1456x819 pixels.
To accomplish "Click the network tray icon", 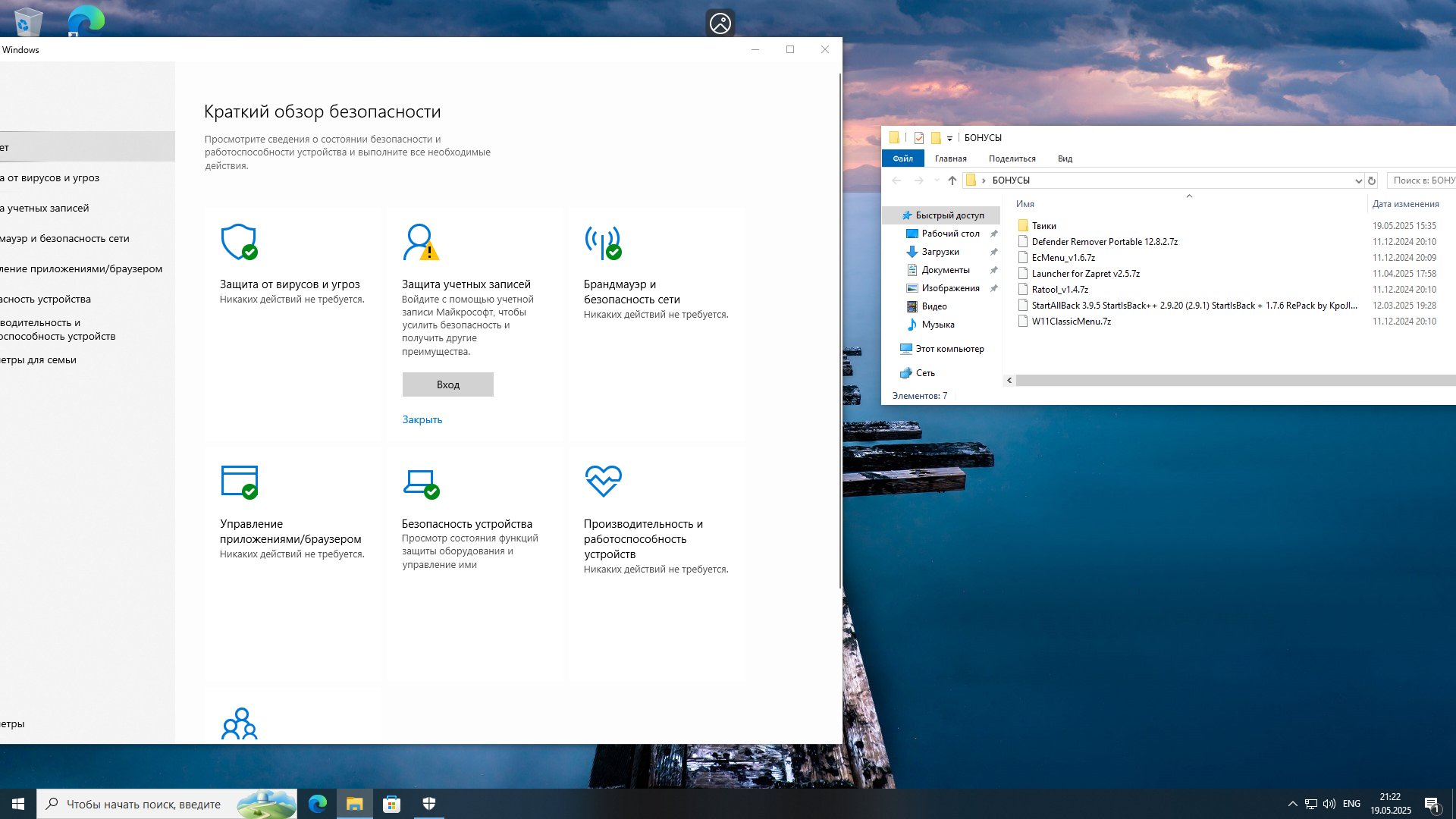I will (x=1310, y=804).
